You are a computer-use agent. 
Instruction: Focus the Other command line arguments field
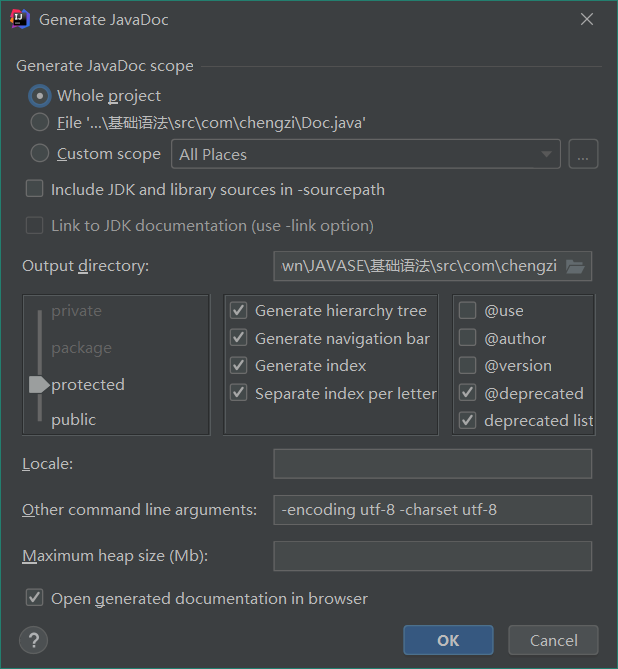[x=432, y=510]
